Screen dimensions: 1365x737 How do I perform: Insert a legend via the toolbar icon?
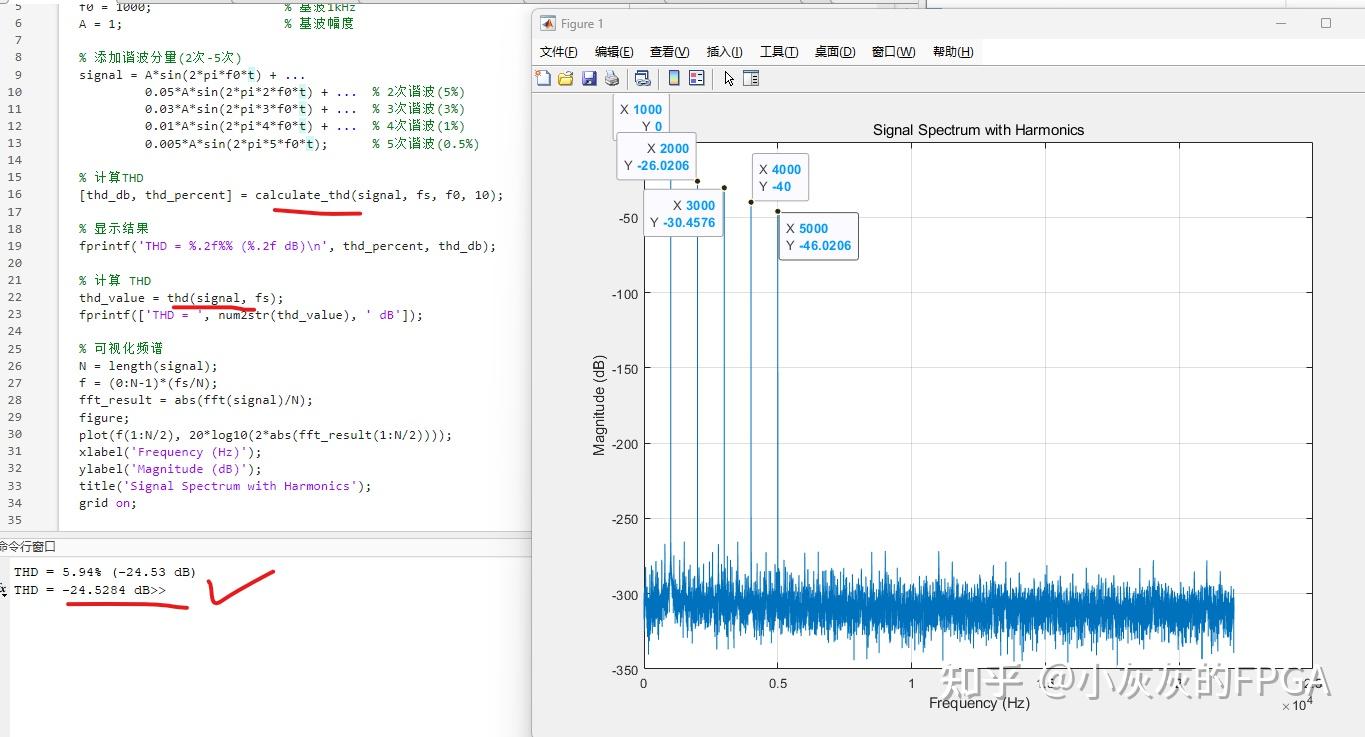pyautogui.click(x=697, y=78)
